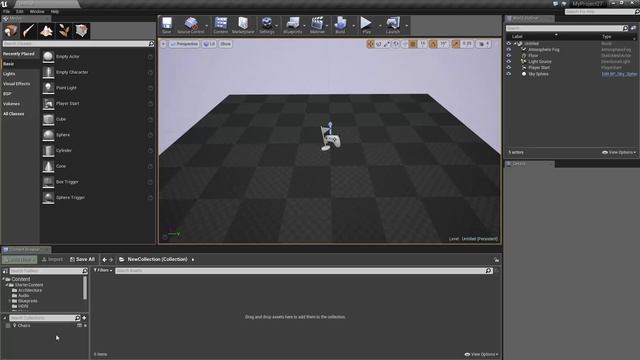Click the lock icon in Content Browser
Viewport: 640px width, 360px height.
pos(496,260)
